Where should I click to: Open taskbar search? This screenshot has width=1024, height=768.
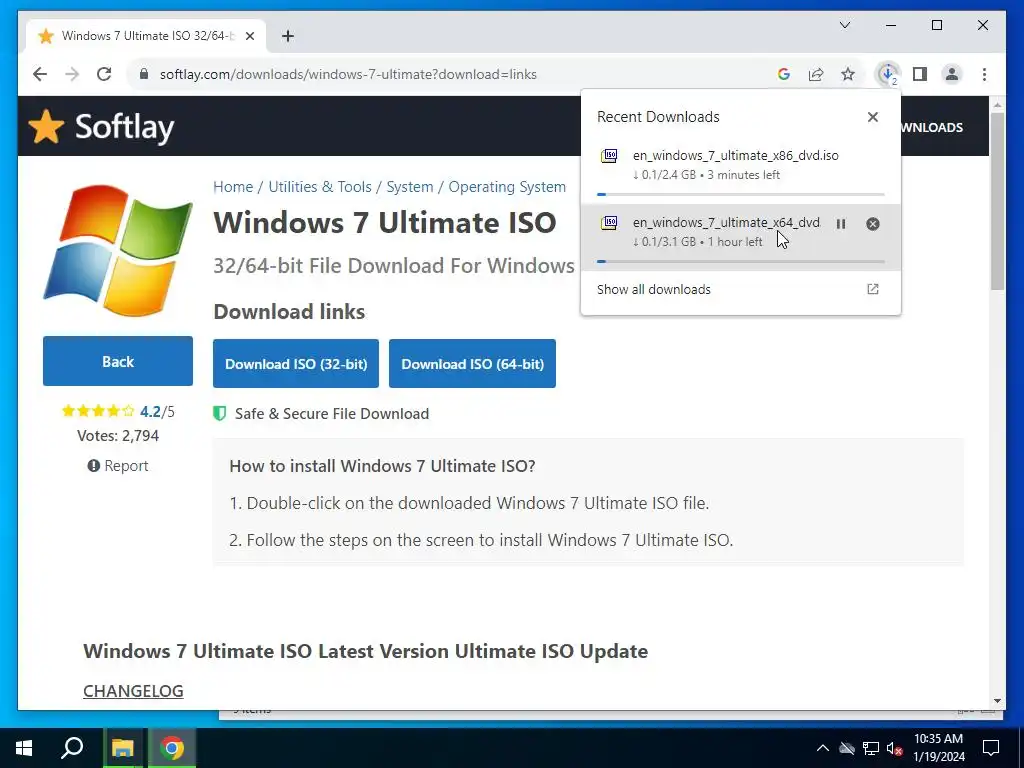pyautogui.click(x=72, y=748)
